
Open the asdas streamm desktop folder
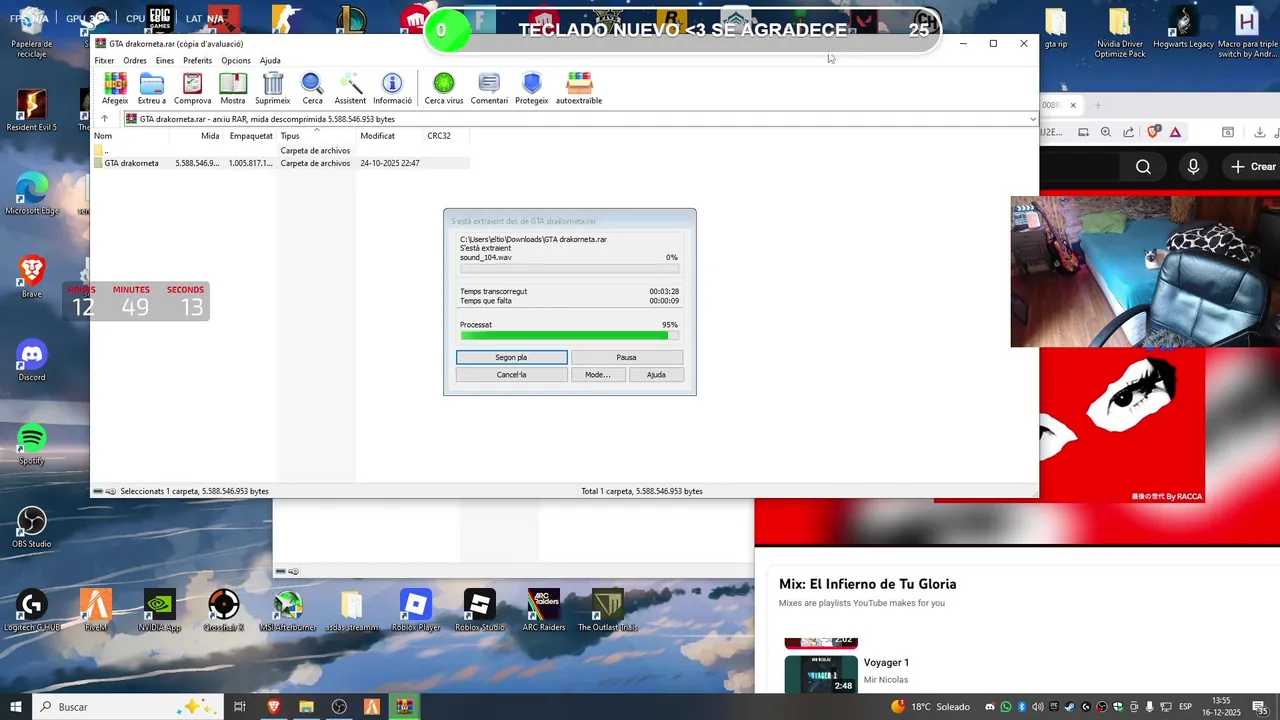(352, 610)
